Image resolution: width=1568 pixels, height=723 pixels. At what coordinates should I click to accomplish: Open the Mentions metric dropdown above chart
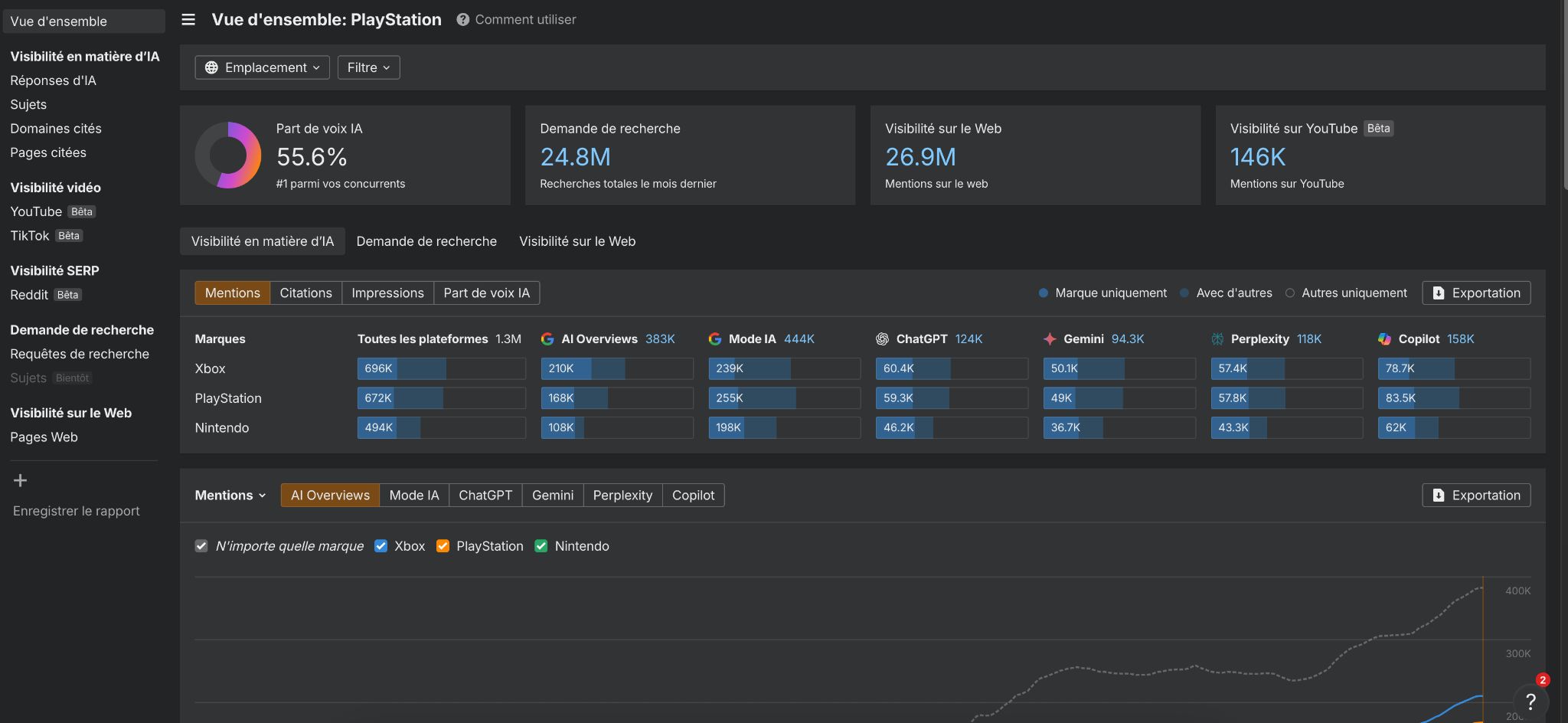[x=230, y=496]
